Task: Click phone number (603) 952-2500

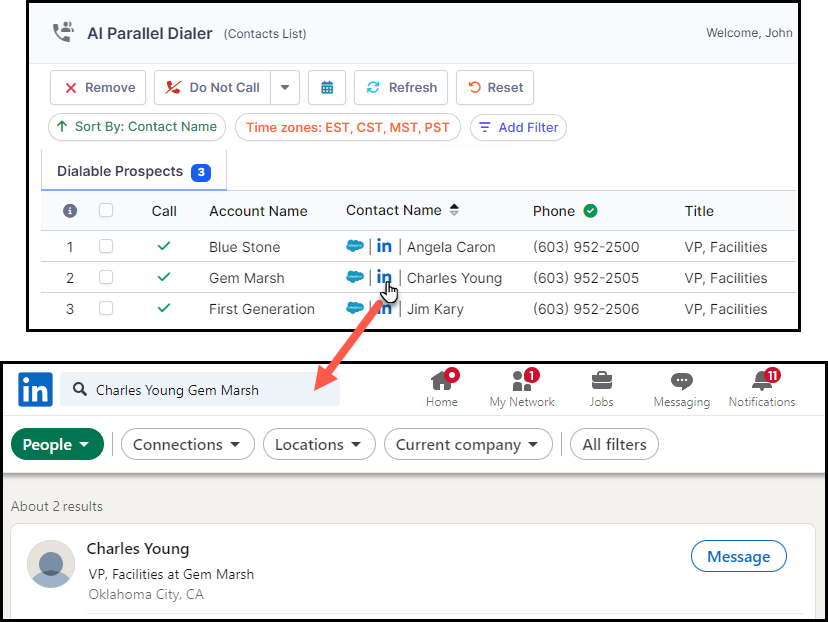Action: [x=586, y=247]
